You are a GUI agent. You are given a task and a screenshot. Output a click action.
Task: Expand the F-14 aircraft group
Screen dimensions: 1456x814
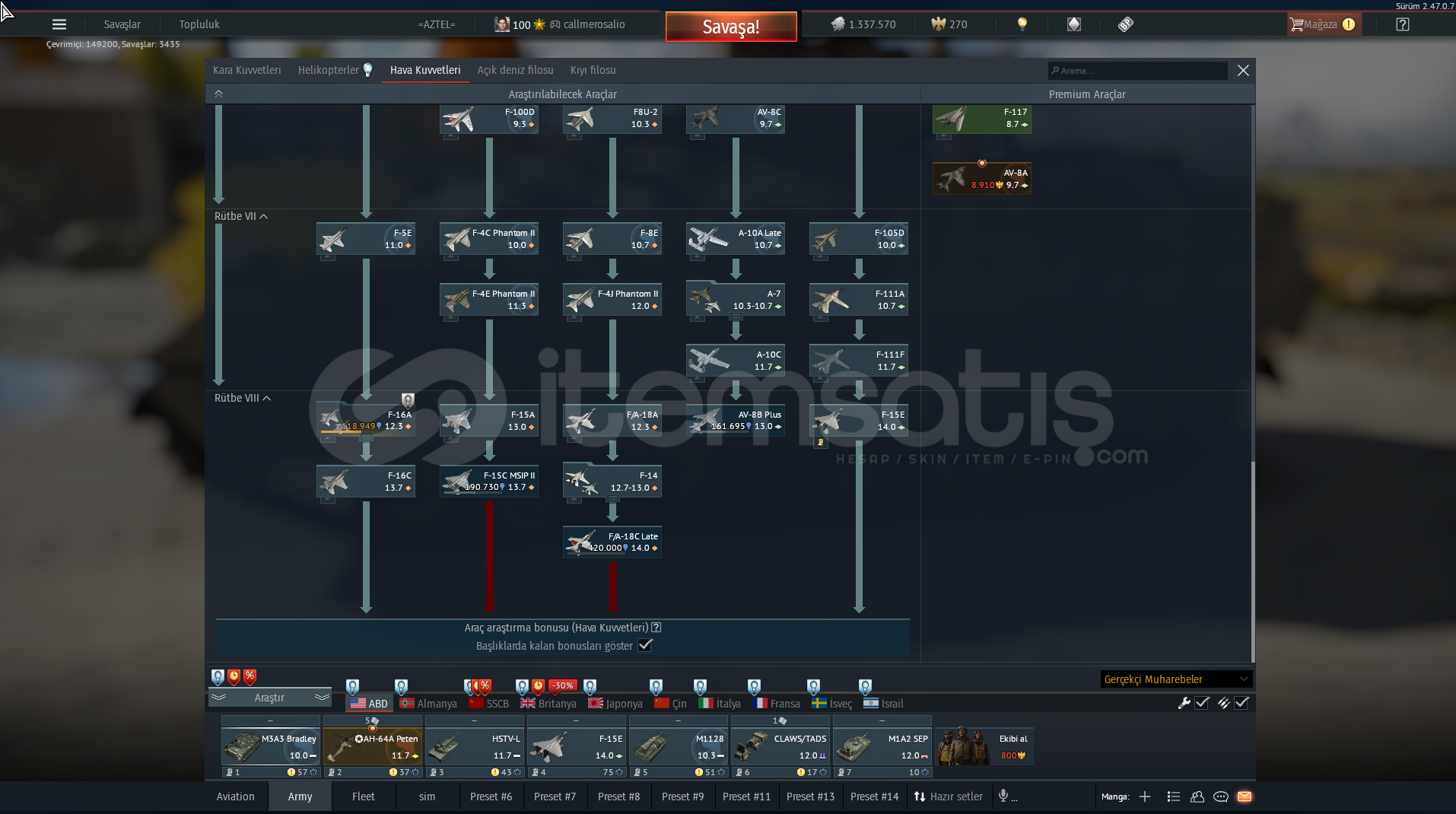tap(612, 499)
